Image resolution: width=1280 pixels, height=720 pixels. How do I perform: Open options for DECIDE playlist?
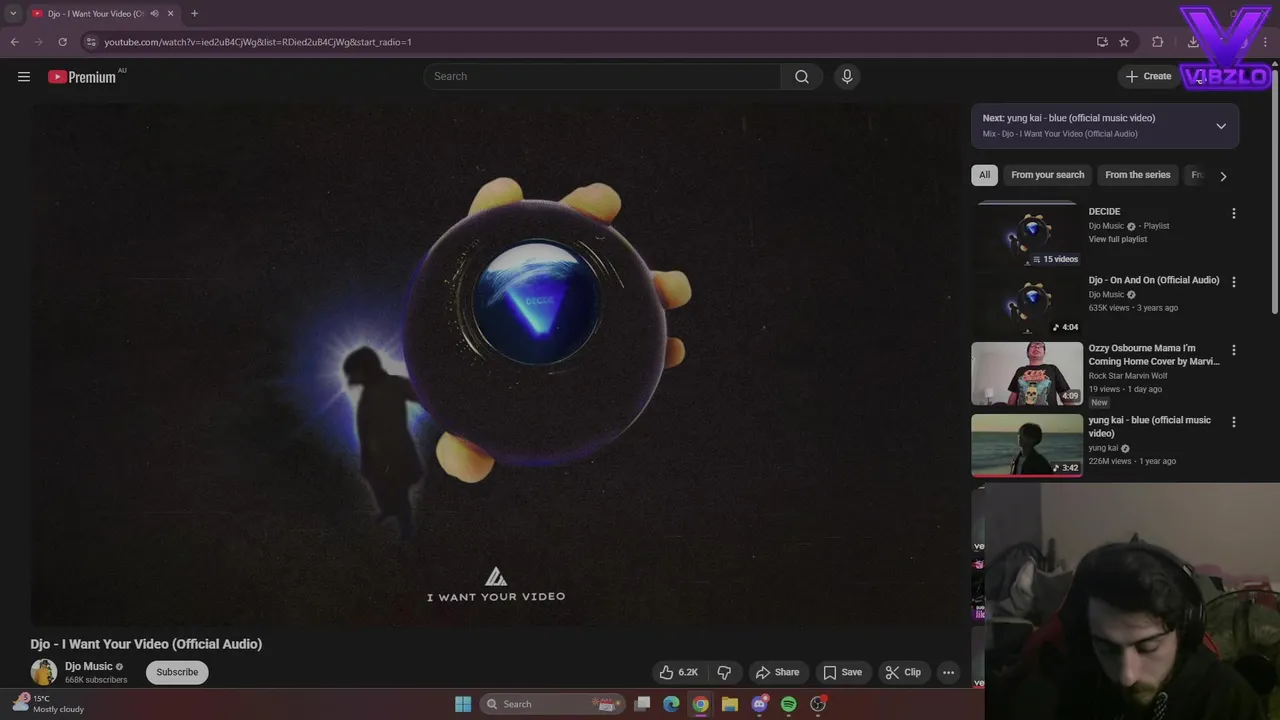[x=1234, y=213]
